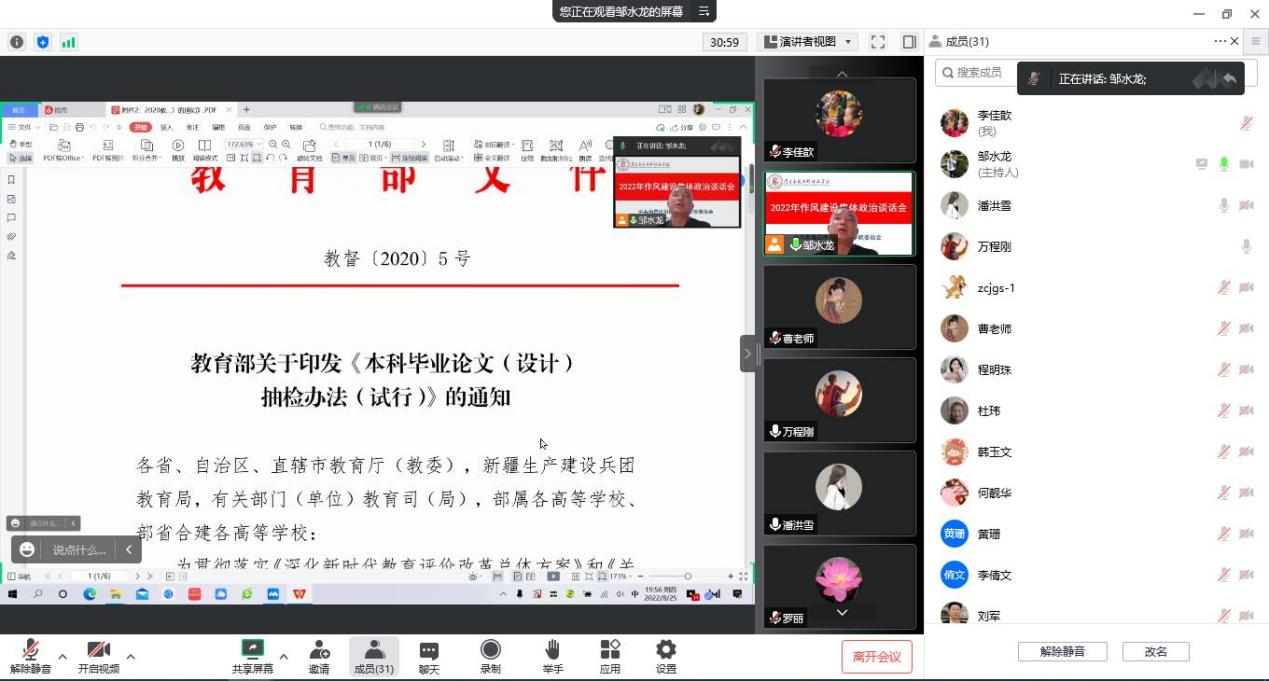The width and height of the screenshot is (1269, 681).
Task: Click the 改名 rename button
Action: click(1155, 651)
